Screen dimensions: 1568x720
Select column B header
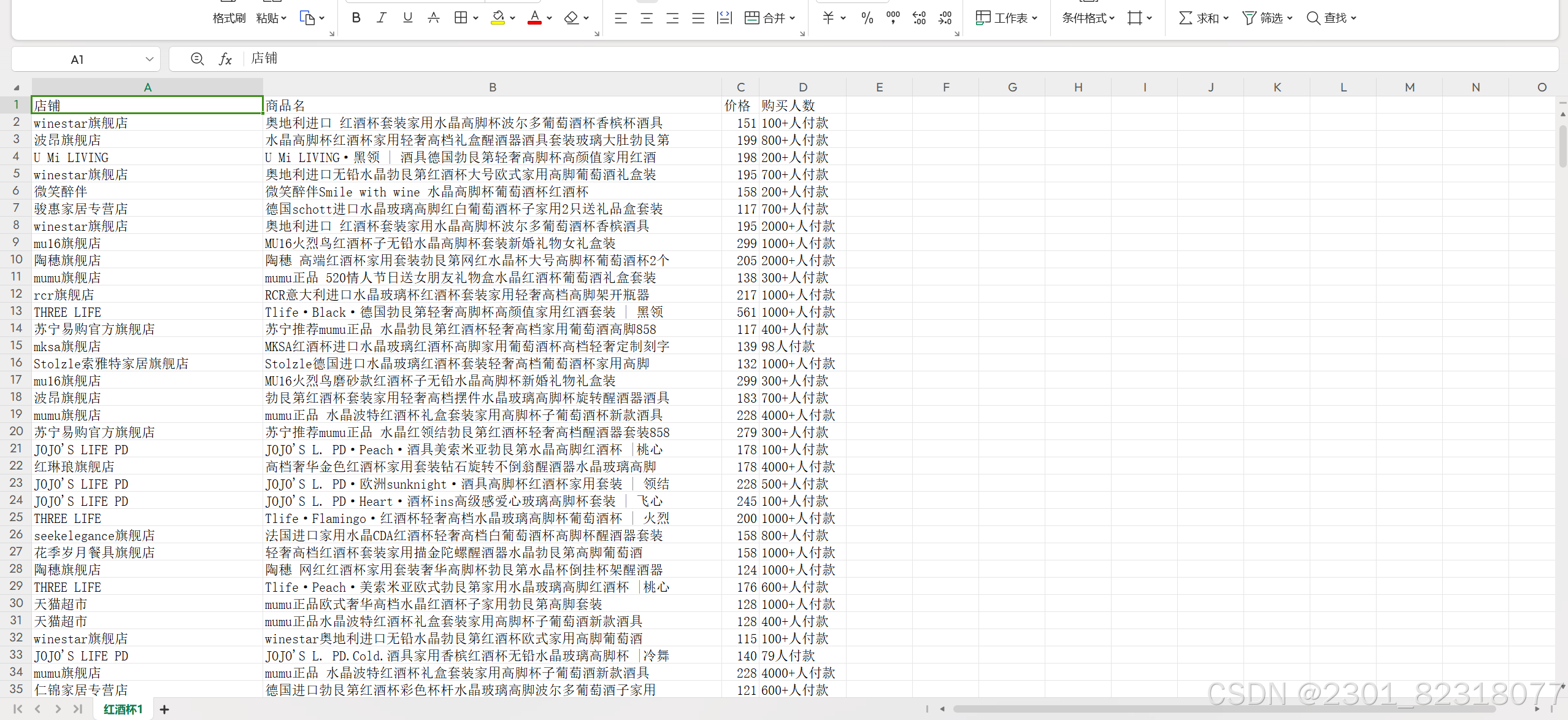492,87
